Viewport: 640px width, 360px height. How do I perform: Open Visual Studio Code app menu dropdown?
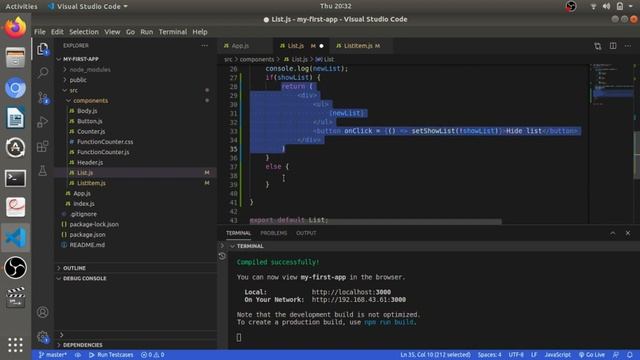coord(88,7)
